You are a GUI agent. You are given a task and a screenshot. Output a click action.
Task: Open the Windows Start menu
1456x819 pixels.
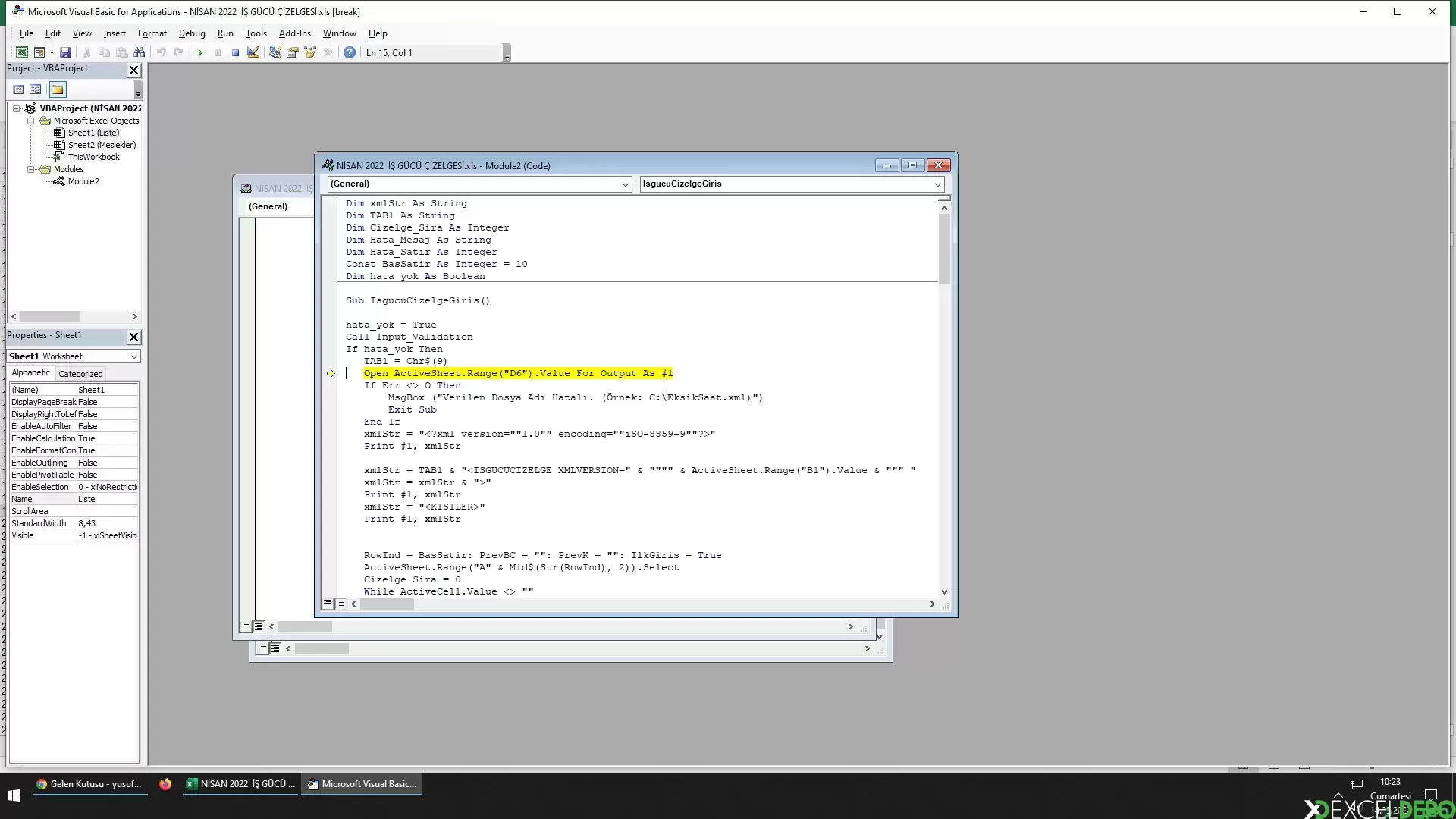13,795
